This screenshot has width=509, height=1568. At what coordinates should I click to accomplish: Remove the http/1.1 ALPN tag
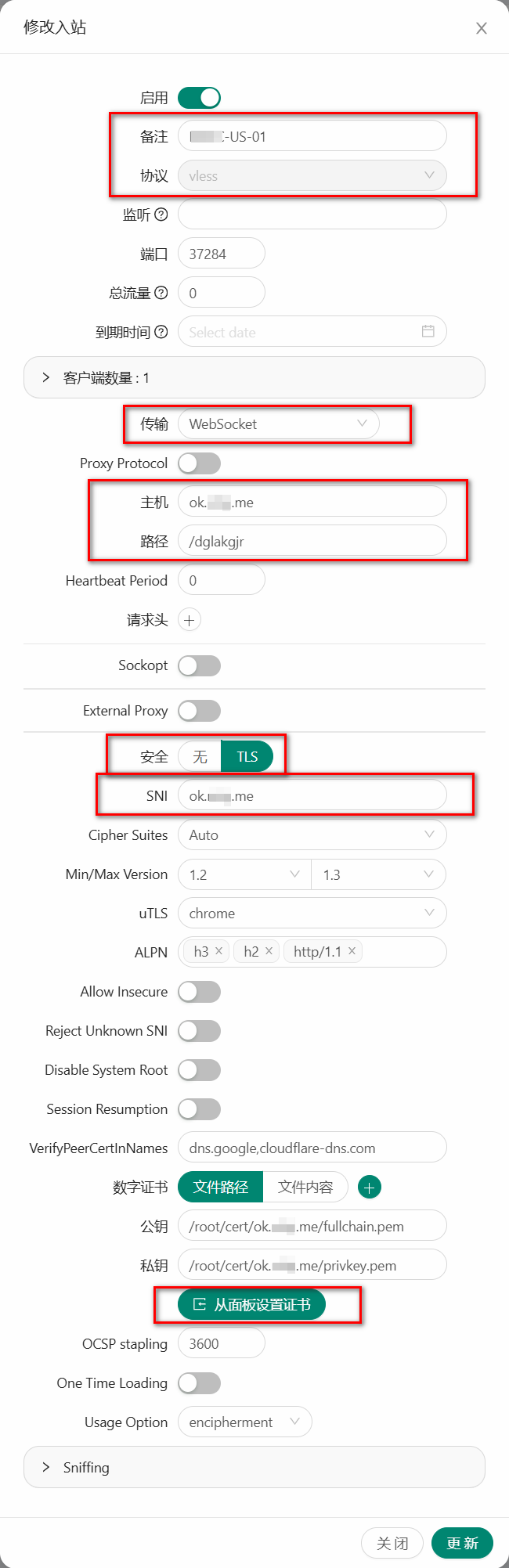click(x=352, y=951)
